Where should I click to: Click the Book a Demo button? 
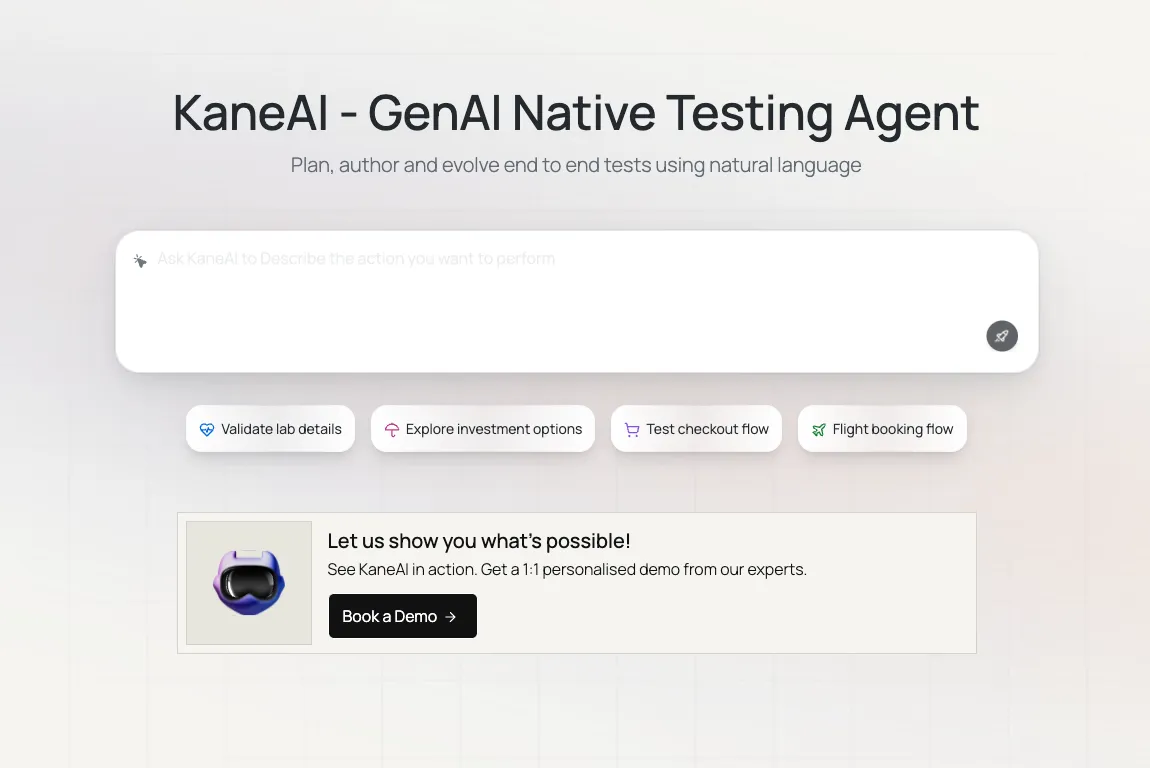pos(403,616)
